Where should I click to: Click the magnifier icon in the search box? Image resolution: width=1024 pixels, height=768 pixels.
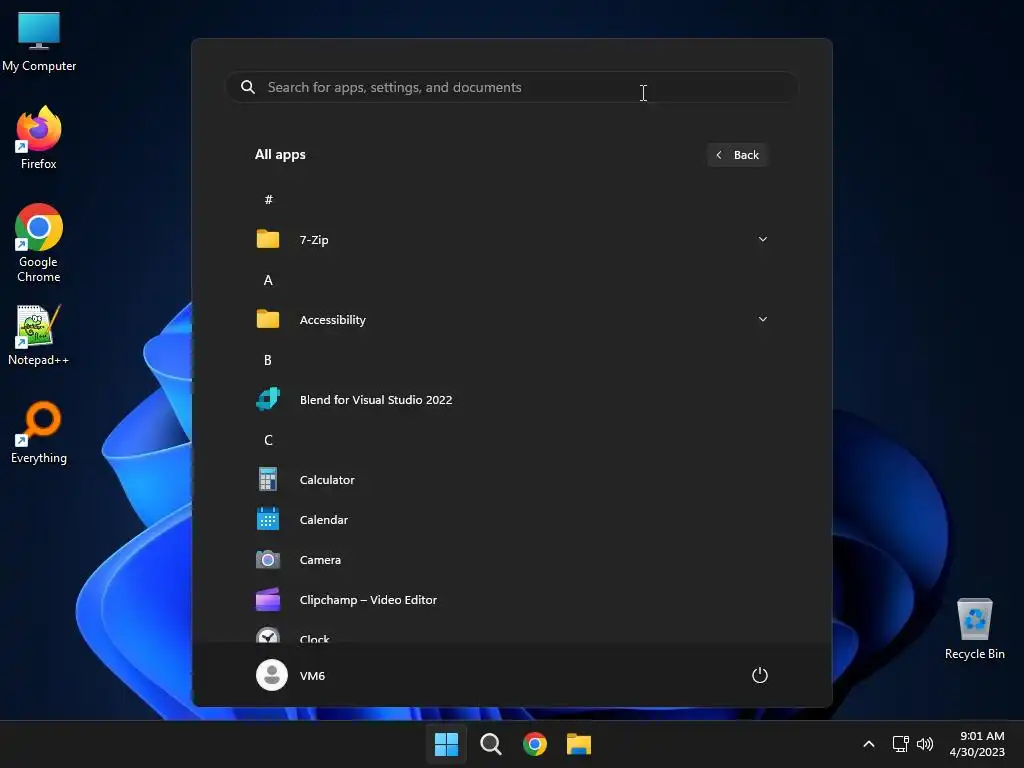tap(248, 87)
